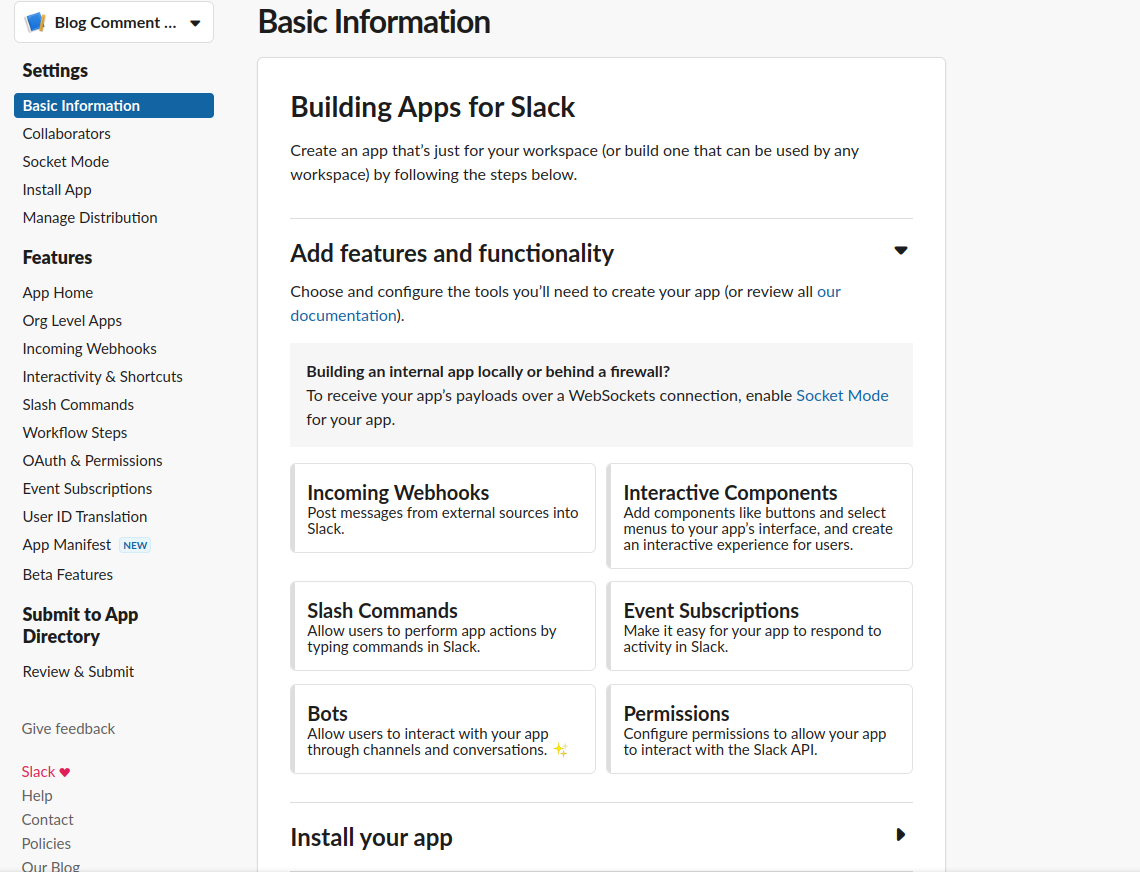Open OAuth & Permissions page

point(92,461)
